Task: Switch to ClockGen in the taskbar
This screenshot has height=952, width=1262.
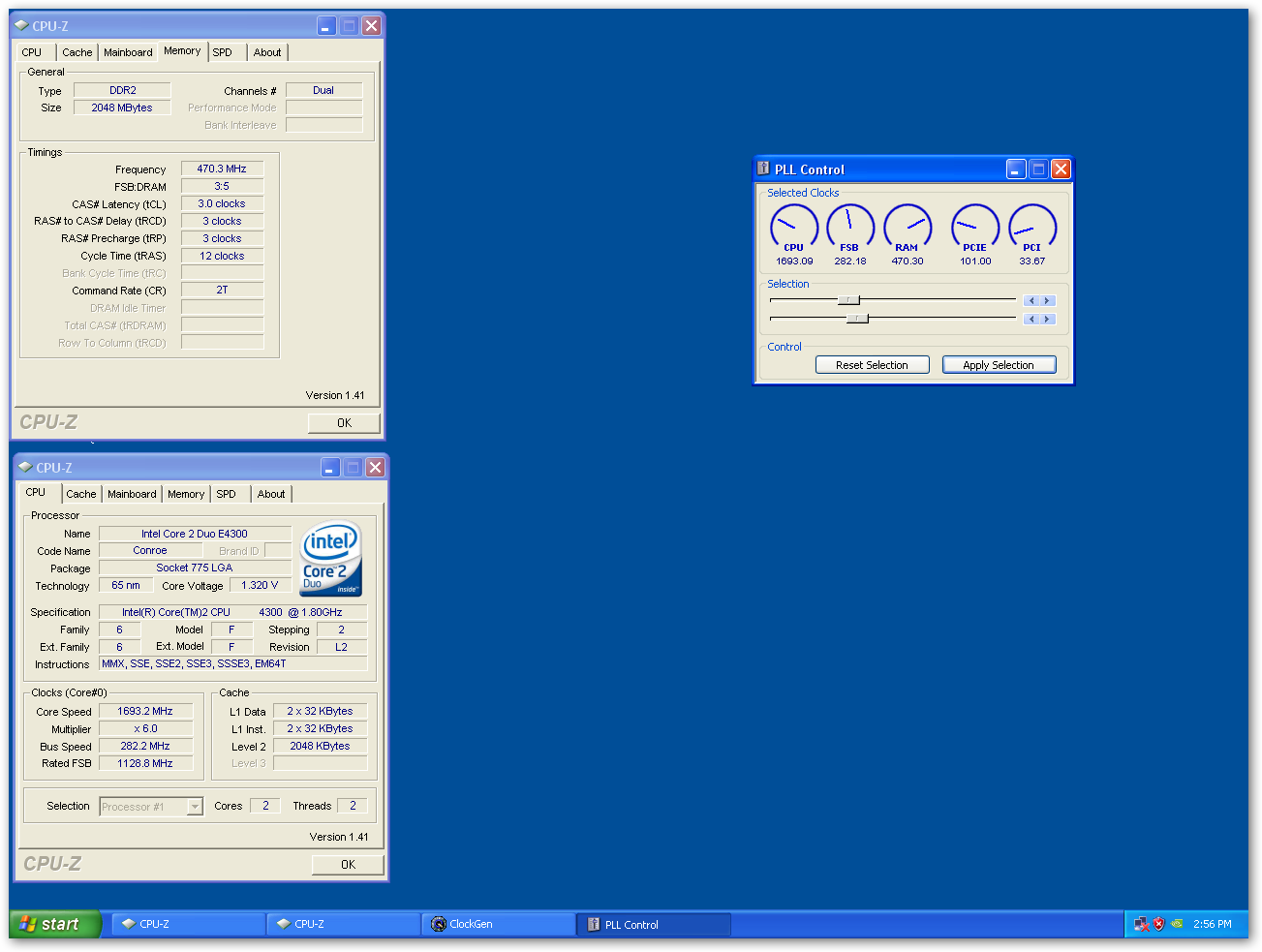Action: (x=499, y=924)
